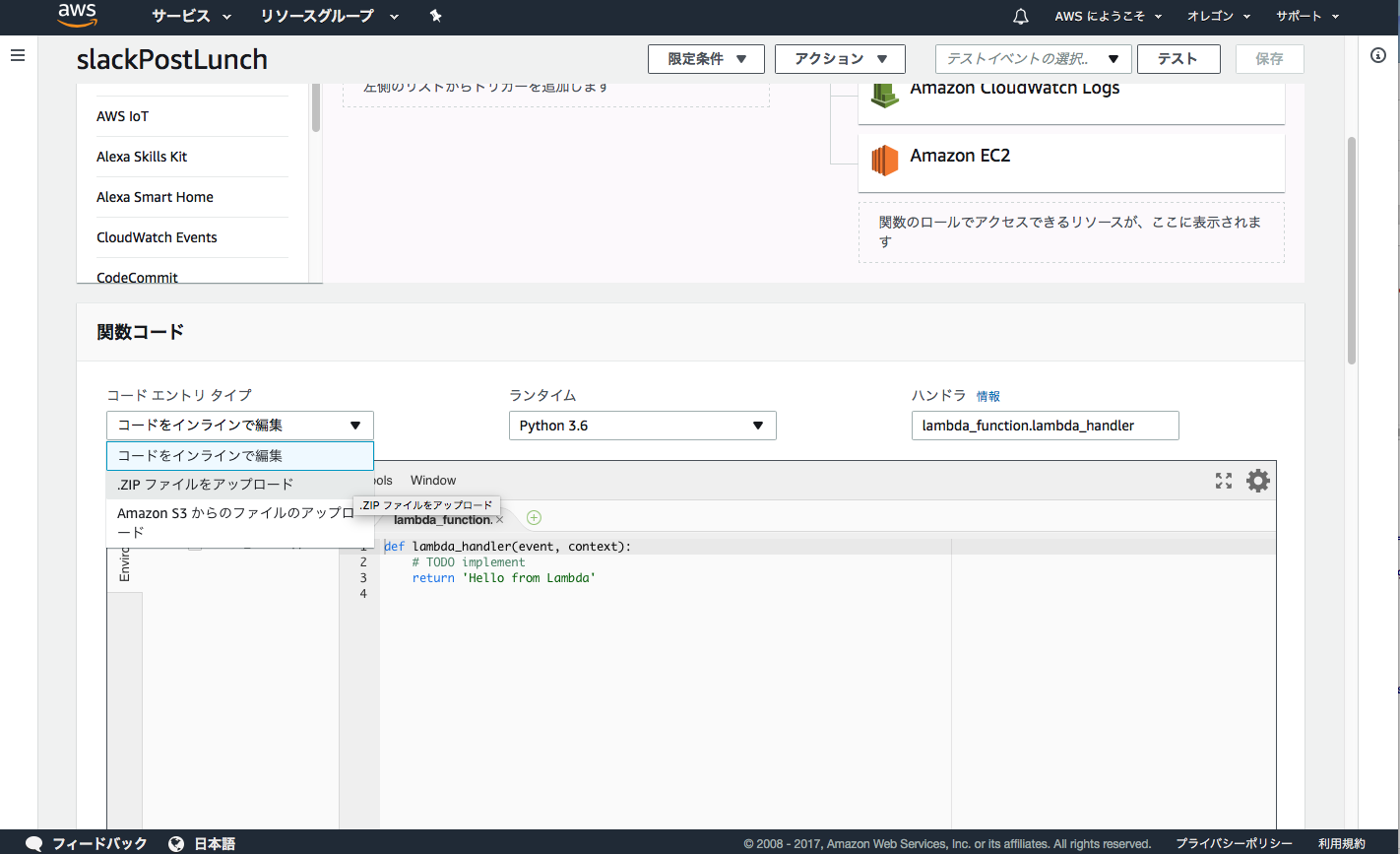Edit the handler input field
The height and width of the screenshot is (854, 1400).
(x=1046, y=426)
